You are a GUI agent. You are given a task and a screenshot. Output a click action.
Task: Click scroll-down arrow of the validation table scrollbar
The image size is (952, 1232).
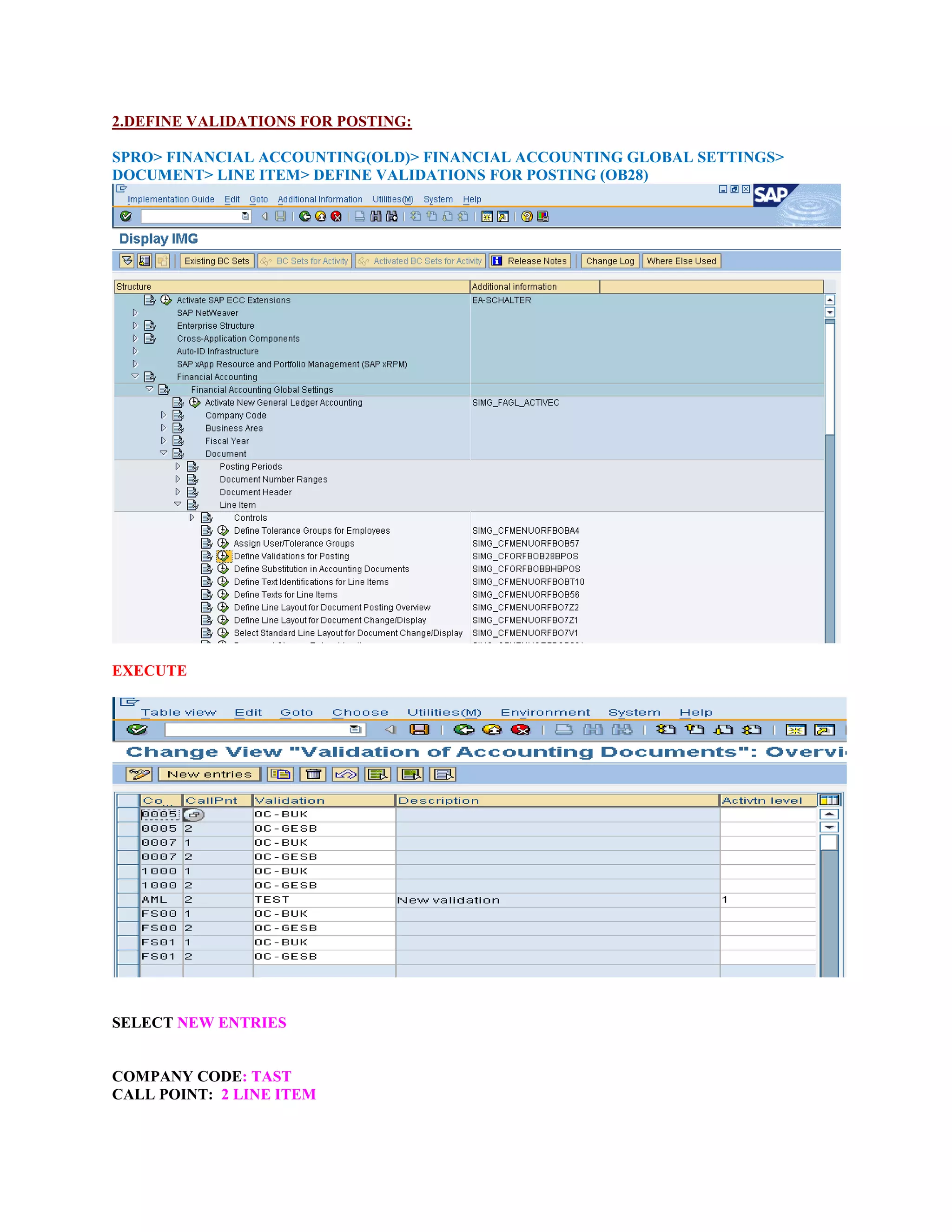click(x=829, y=827)
